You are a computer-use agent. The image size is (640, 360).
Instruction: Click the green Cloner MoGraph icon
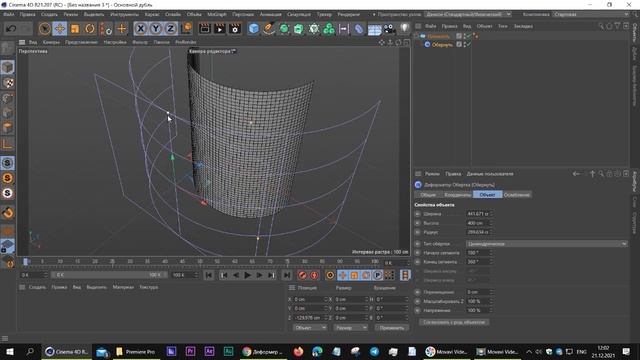click(329, 29)
